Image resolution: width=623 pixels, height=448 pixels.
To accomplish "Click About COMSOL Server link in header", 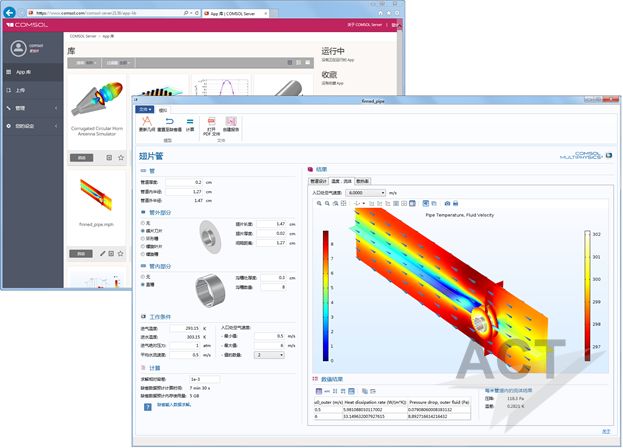I will tap(364, 25).
